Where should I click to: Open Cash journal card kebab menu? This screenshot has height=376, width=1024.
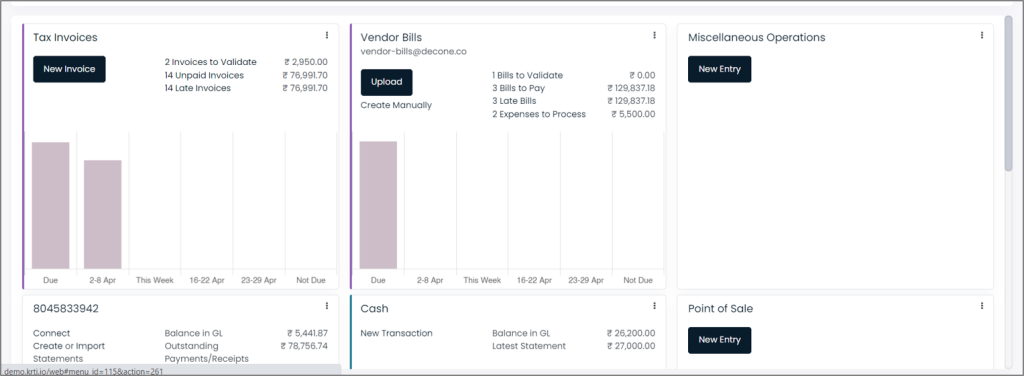pos(654,306)
